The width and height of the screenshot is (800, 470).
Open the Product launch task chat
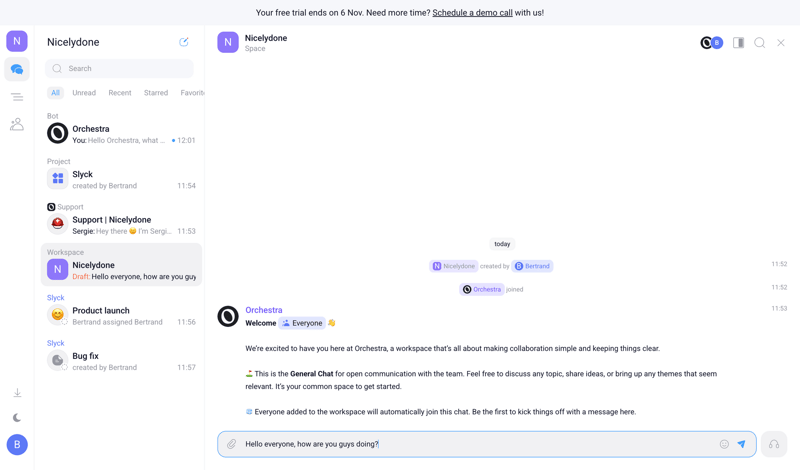120,315
